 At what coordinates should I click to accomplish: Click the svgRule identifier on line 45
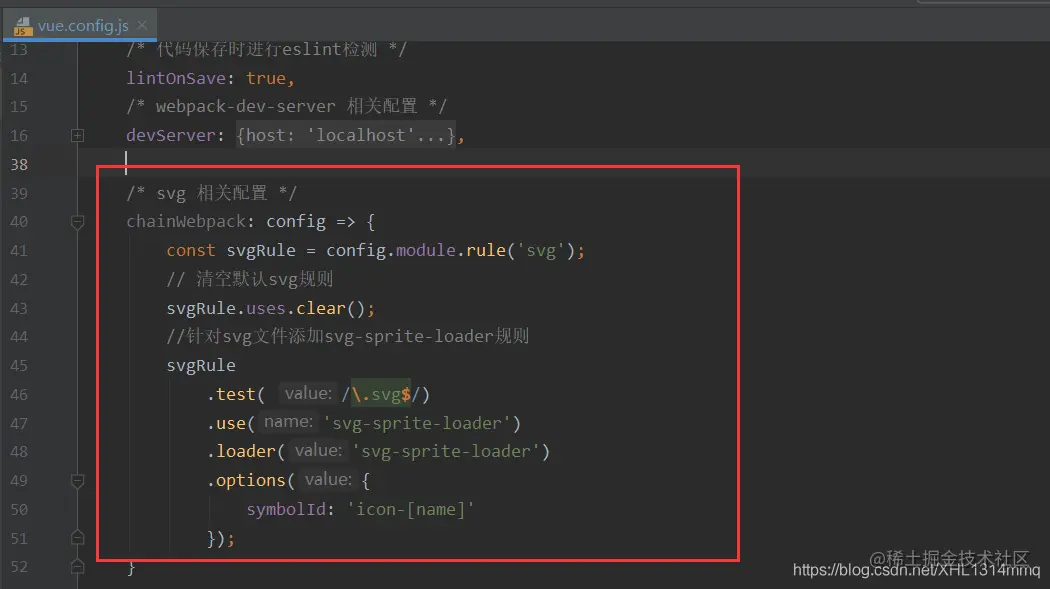(201, 365)
